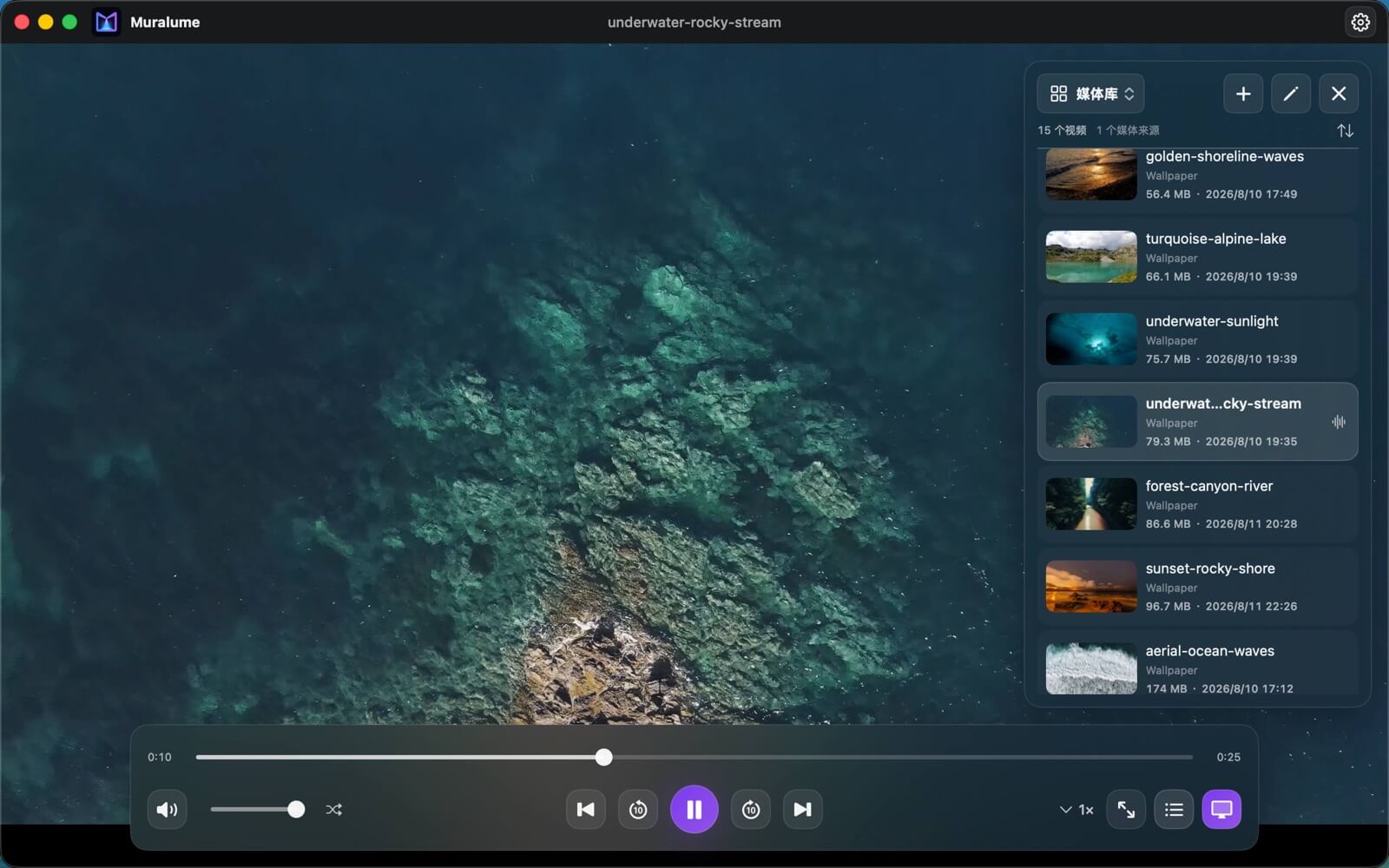1389x868 pixels.
Task: Pause the video playback
Action: (x=694, y=810)
